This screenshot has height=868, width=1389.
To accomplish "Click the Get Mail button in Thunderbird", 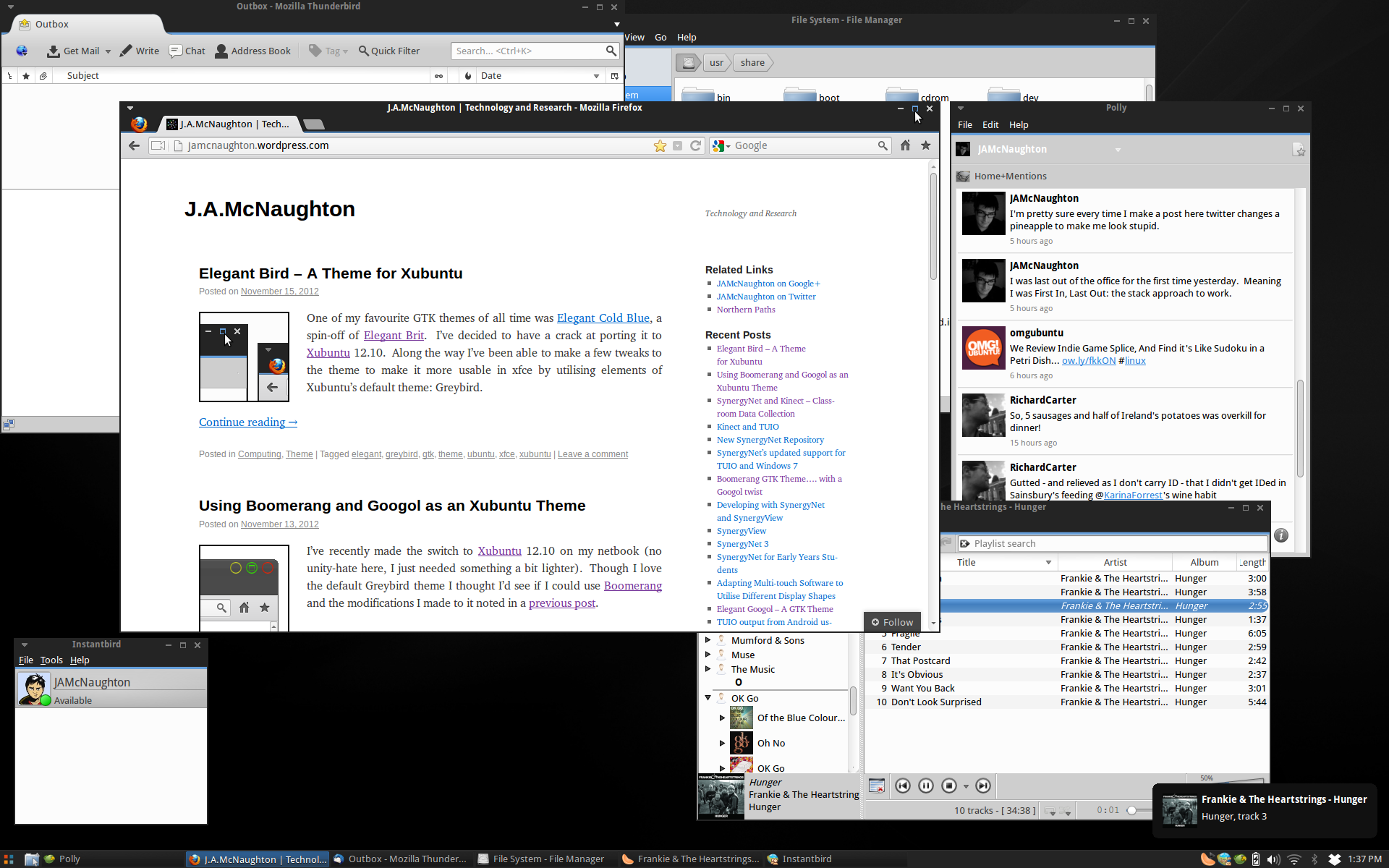I will 73,51.
